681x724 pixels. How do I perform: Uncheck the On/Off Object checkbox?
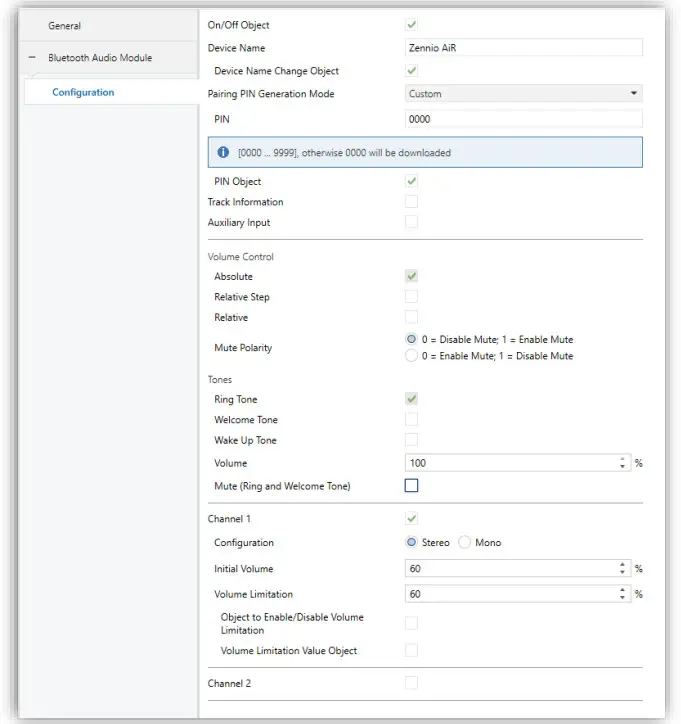coord(411,25)
